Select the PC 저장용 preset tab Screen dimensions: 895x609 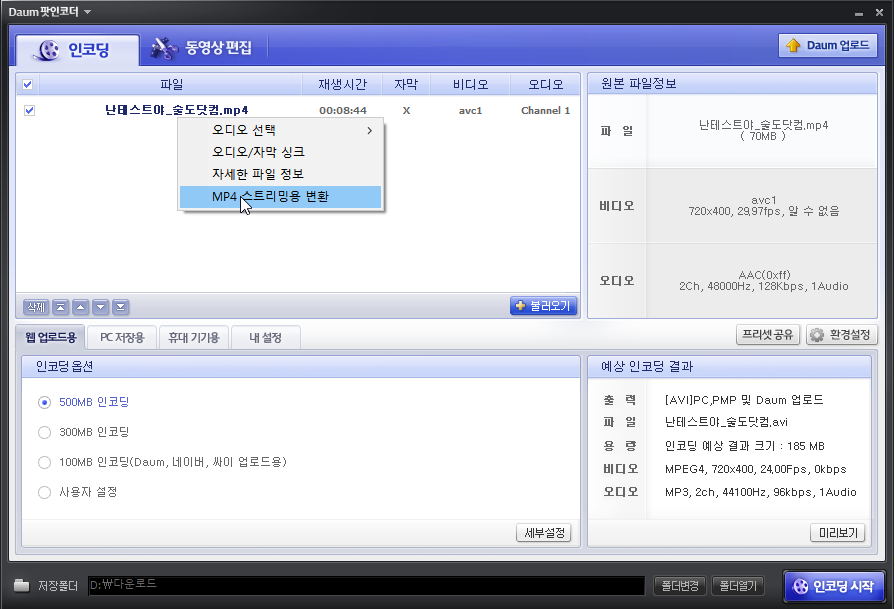tap(122, 337)
